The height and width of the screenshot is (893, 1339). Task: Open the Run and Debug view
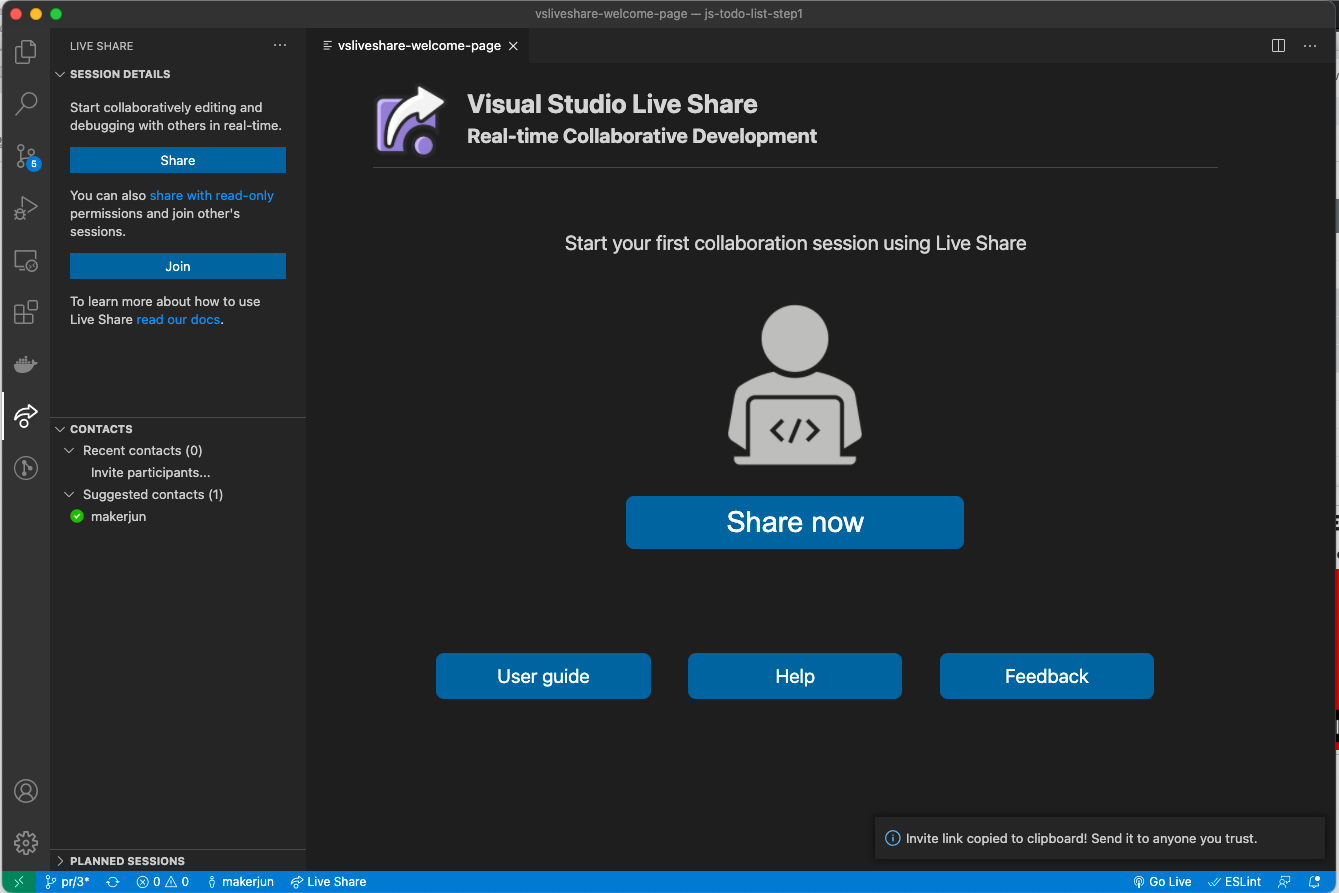tap(26, 208)
